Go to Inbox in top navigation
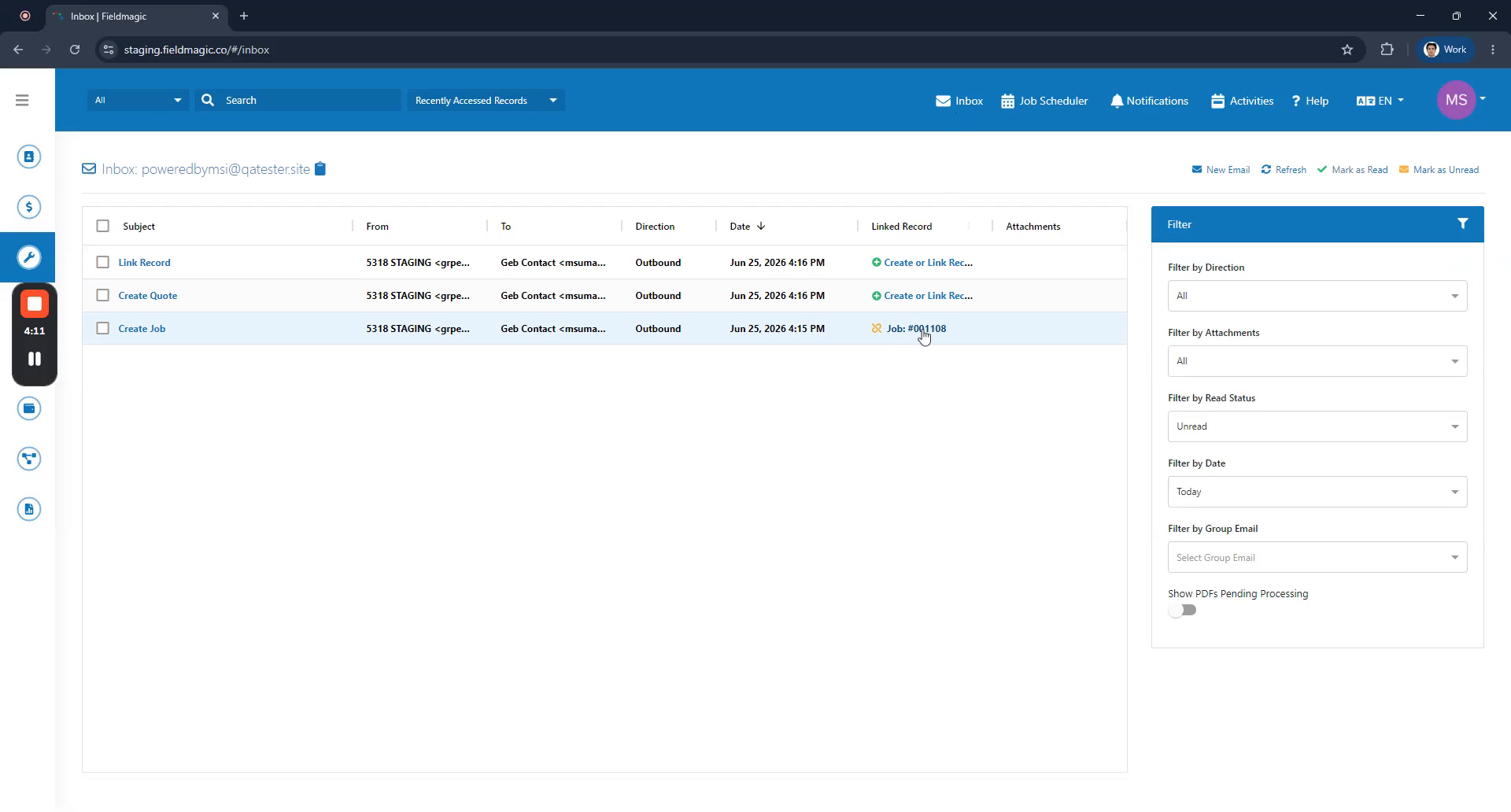Image resolution: width=1511 pixels, height=812 pixels. pyautogui.click(x=959, y=101)
